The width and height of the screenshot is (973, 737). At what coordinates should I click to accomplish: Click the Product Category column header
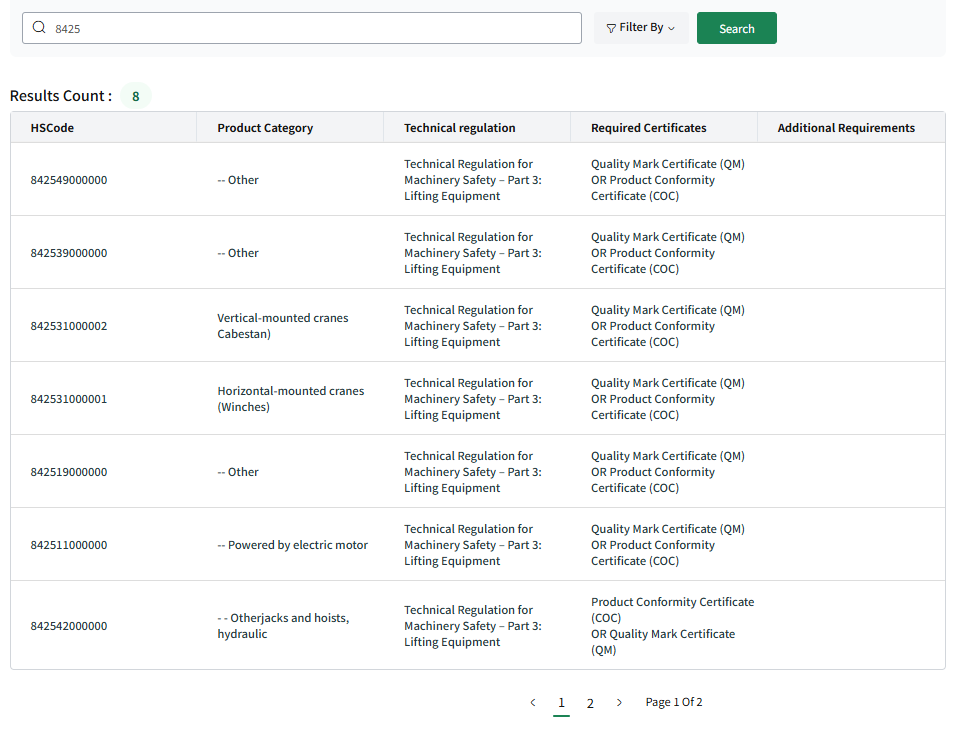(265, 128)
